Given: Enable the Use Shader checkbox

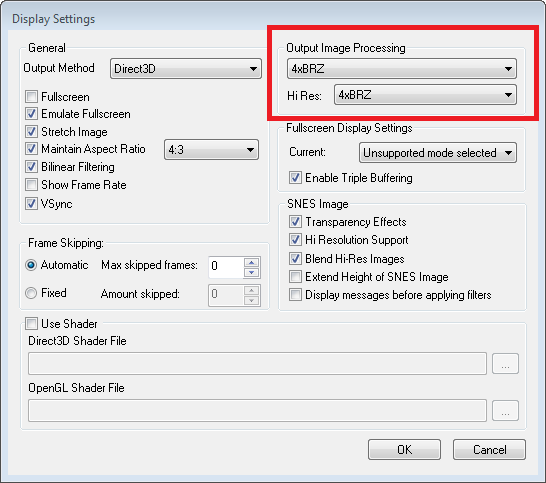Looking at the screenshot, I should (x=31, y=324).
